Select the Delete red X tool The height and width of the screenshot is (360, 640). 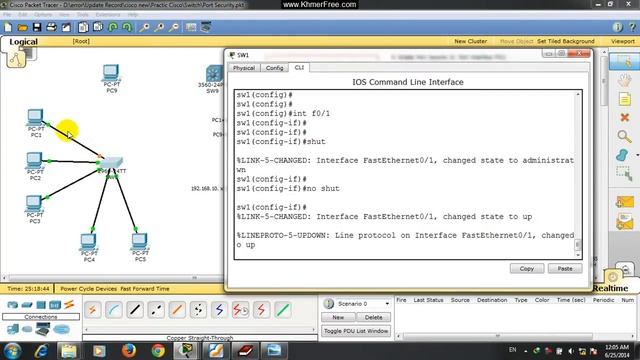tap(624, 118)
